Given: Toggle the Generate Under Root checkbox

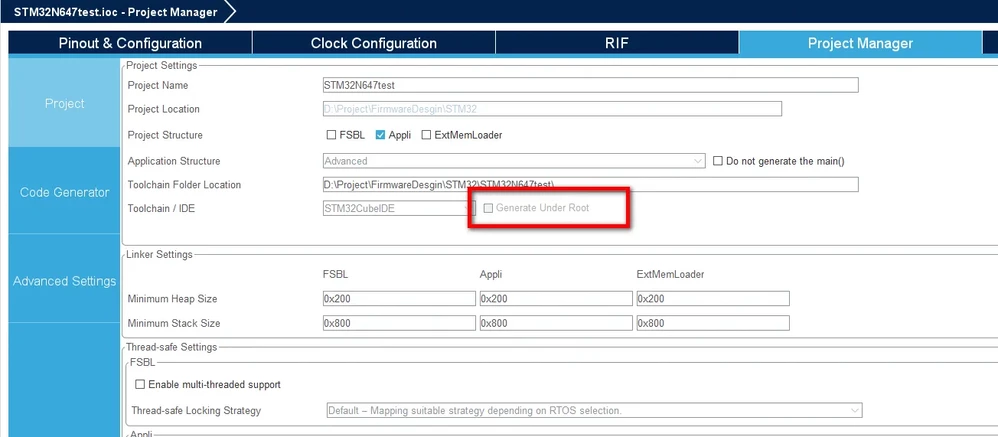Looking at the screenshot, I should [x=488, y=208].
